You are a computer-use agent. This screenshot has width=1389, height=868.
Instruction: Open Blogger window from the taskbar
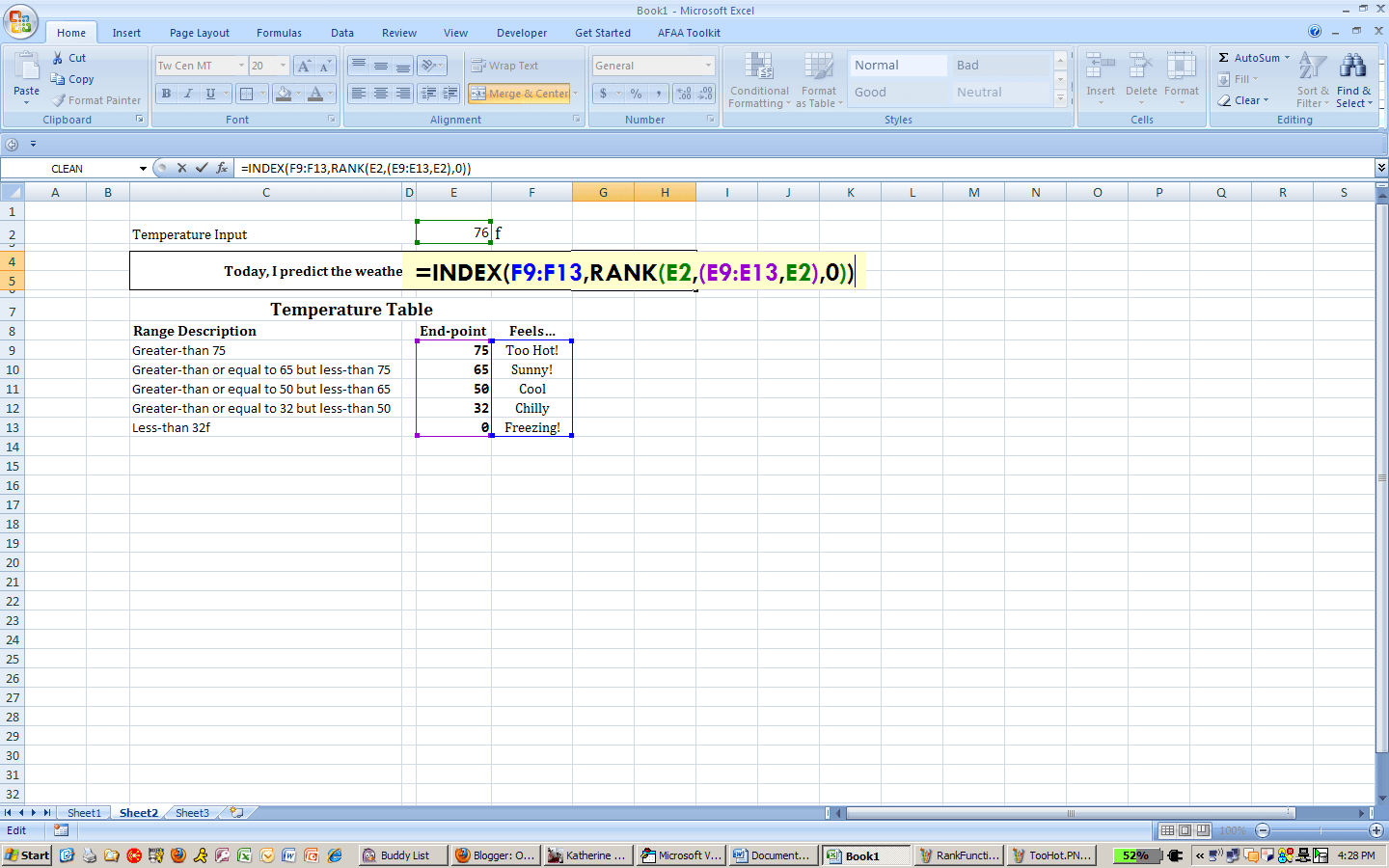click(x=494, y=855)
